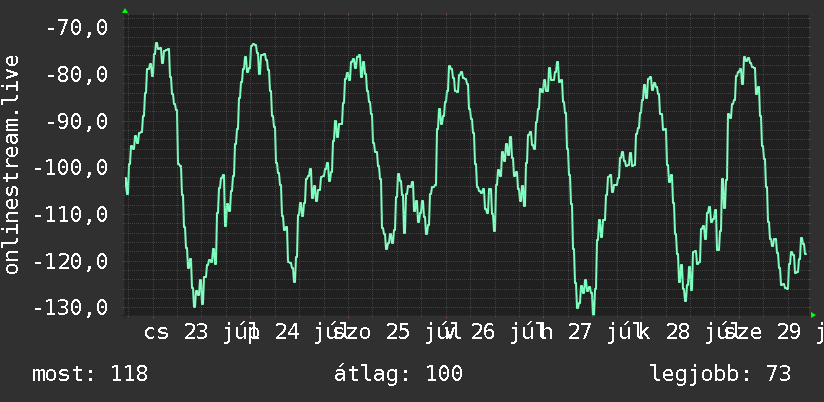The height and width of the screenshot is (402, 824).
Task: Click the -90,0 y-axis label
Action: pos(77,121)
